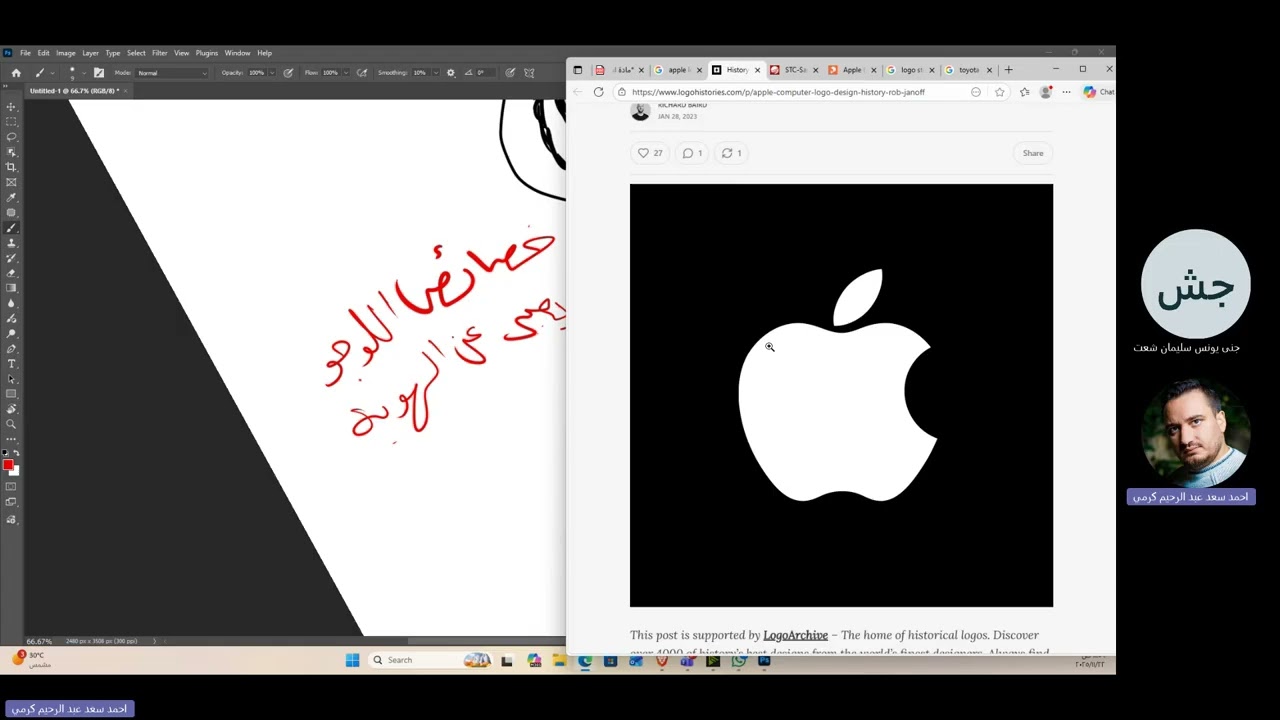The image size is (1280, 720).
Task: Expand the Smoothing dropdown arrow
Action: click(x=436, y=73)
